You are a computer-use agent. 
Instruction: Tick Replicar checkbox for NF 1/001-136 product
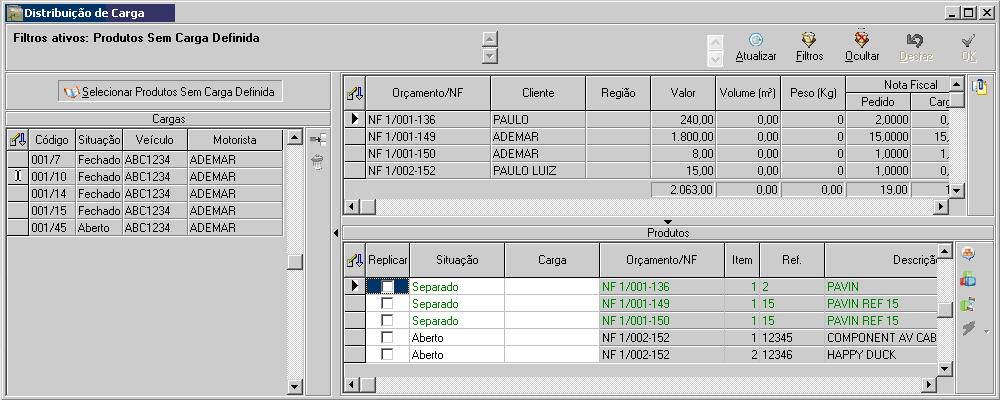387,287
